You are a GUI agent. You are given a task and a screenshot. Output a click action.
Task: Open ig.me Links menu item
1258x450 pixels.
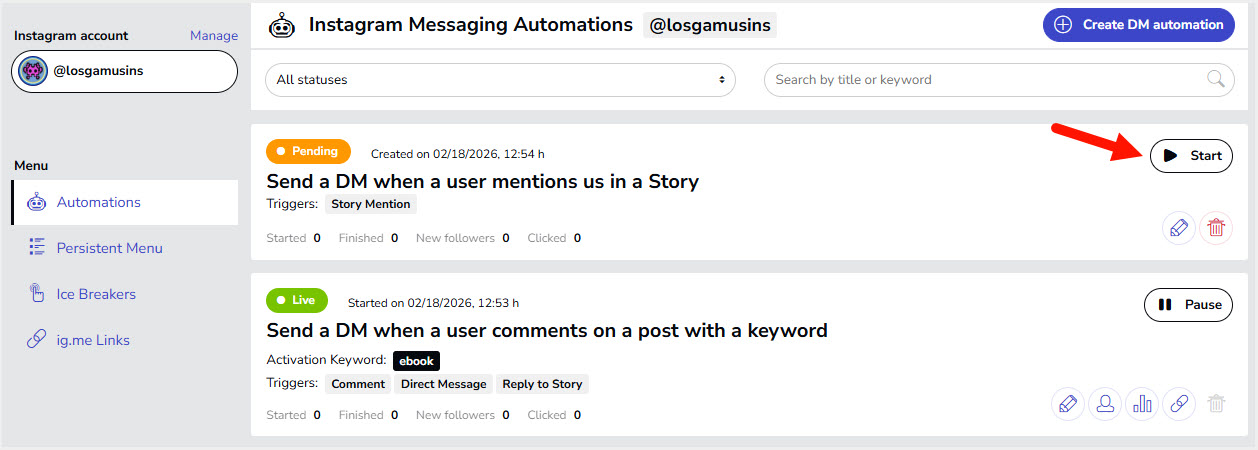[93, 340]
